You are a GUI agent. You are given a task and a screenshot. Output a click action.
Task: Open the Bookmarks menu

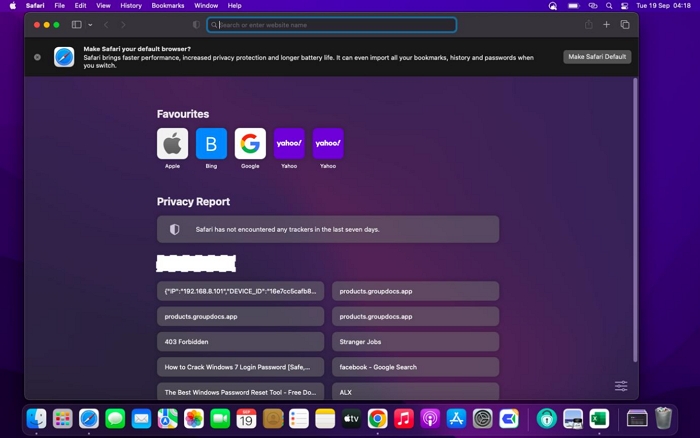[168, 6]
